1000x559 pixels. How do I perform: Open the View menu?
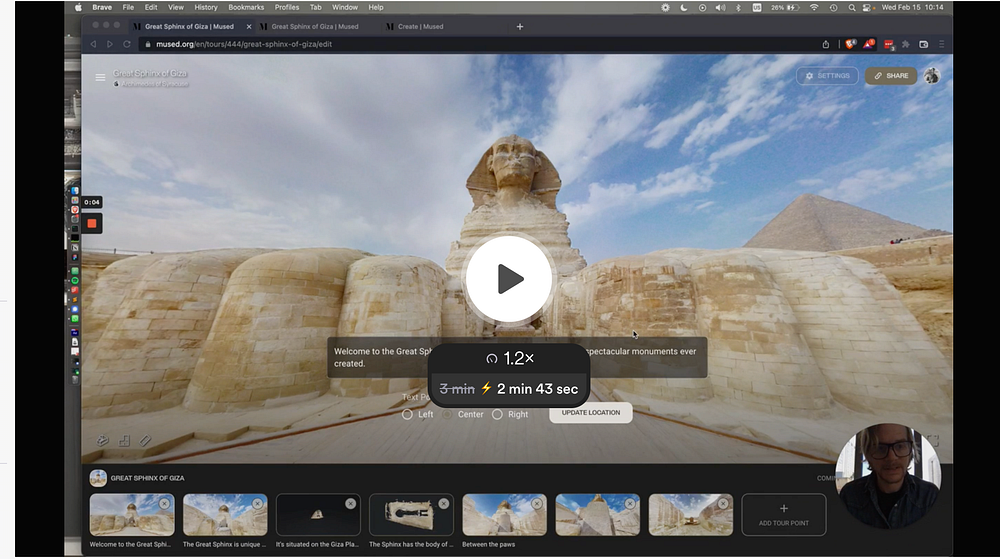(176, 8)
